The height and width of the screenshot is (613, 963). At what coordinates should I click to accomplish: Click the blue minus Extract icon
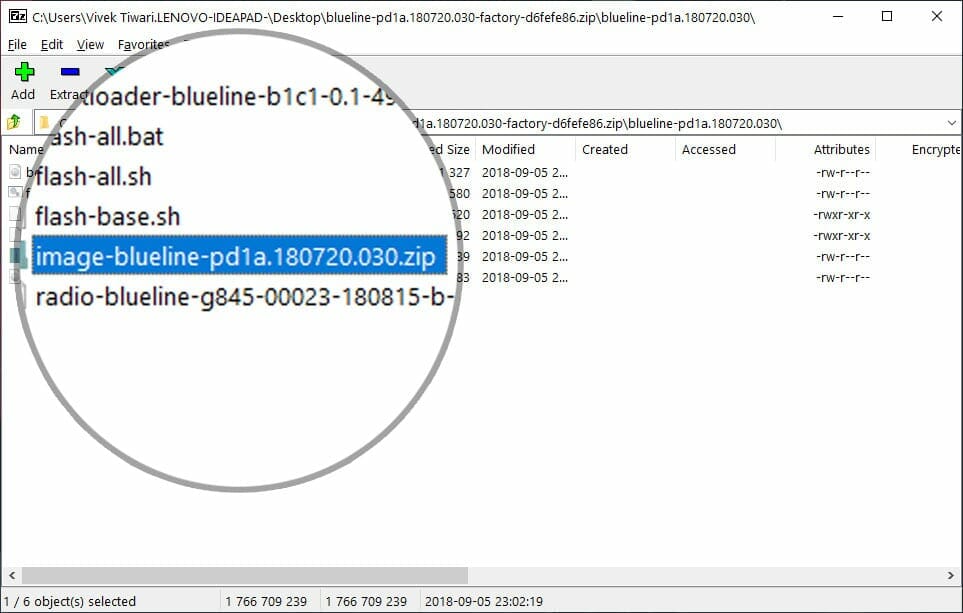coord(69,72)
